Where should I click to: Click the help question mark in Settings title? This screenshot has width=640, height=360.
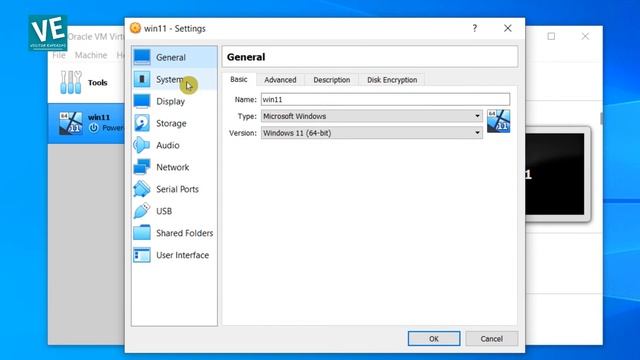point(475,28)
